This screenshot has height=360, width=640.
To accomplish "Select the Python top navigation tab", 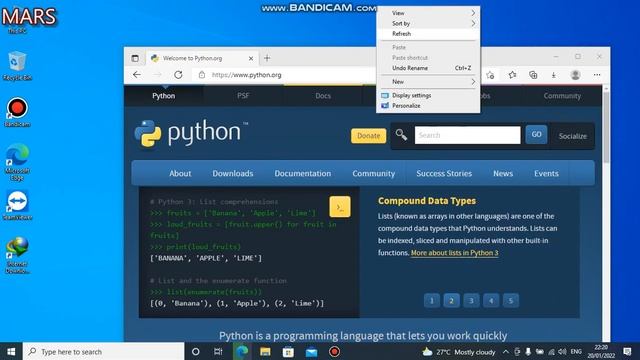I will tap(164, 96).
